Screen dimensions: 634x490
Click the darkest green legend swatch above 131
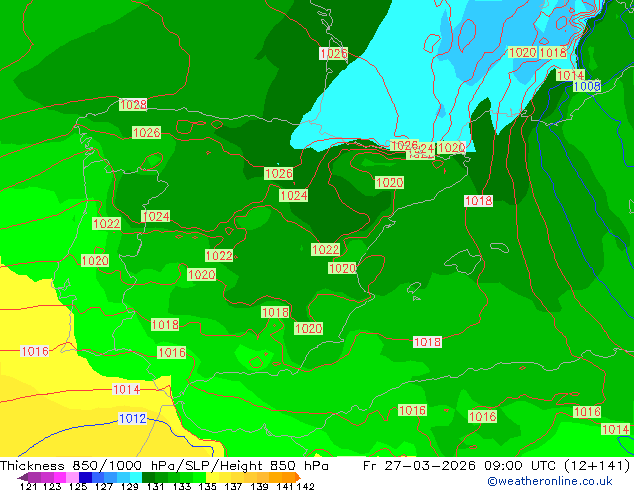coord(148,477)
